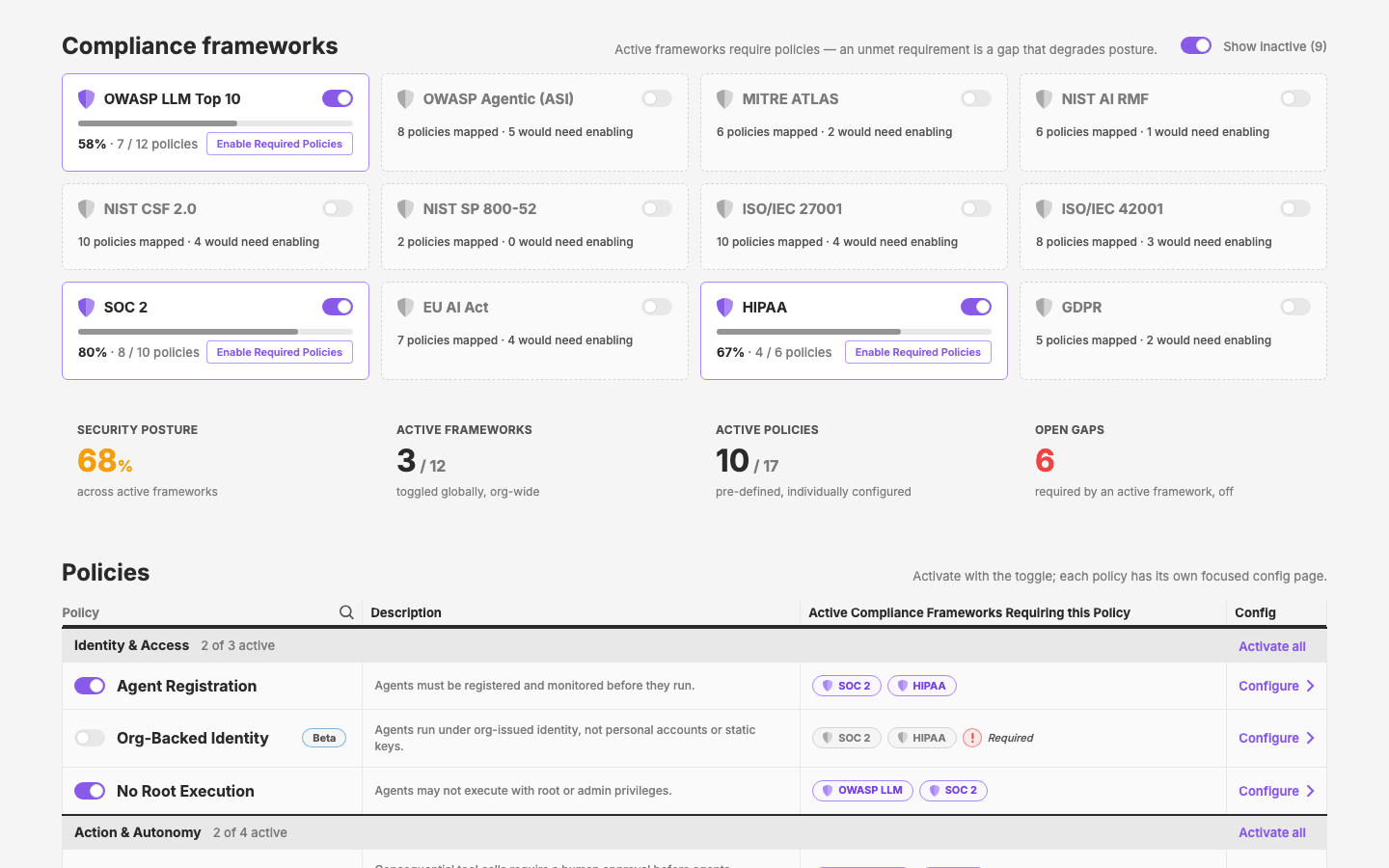
Task: Click the OWASP Agentic (ASI) shield icon
Action: (x=405, y=98)
